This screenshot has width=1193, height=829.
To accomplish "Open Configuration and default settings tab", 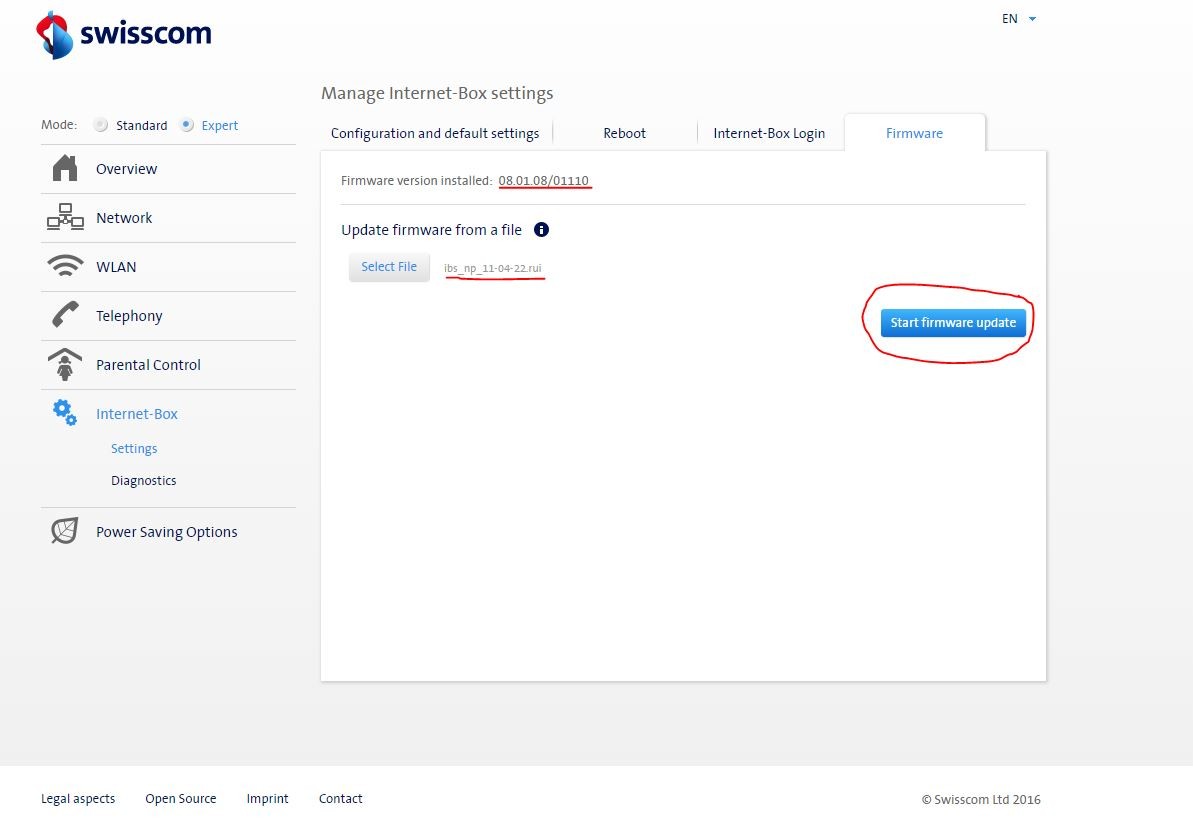I will click(x=435, y=133).
